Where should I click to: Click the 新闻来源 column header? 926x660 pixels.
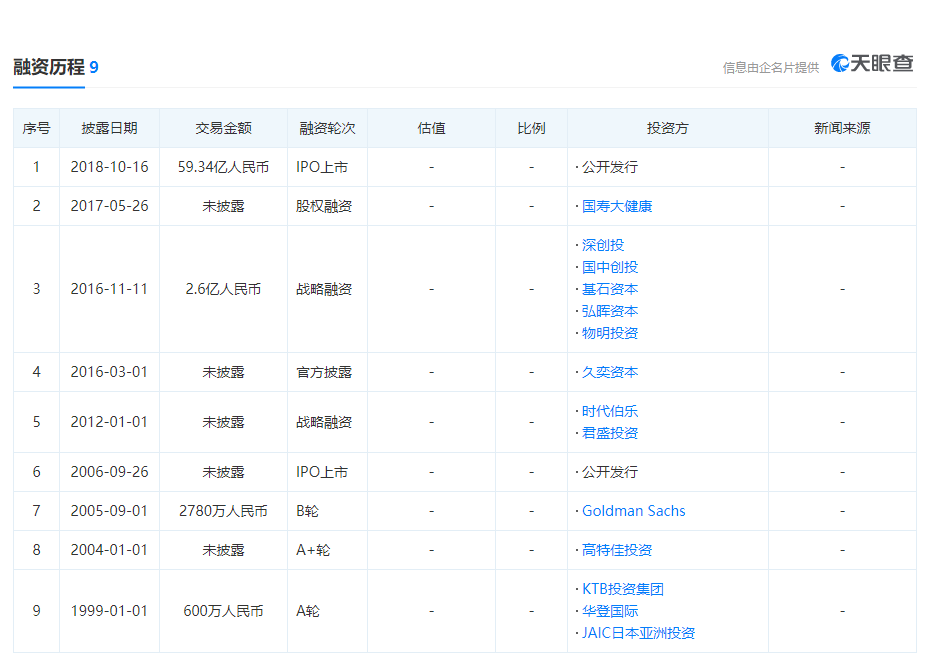click(x=842, y=128)
